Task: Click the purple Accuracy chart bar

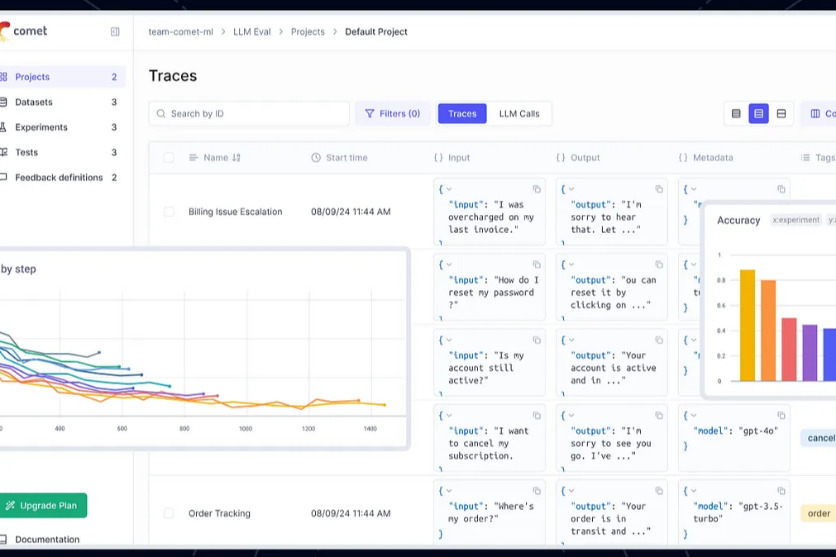Action: pos(809,353)
